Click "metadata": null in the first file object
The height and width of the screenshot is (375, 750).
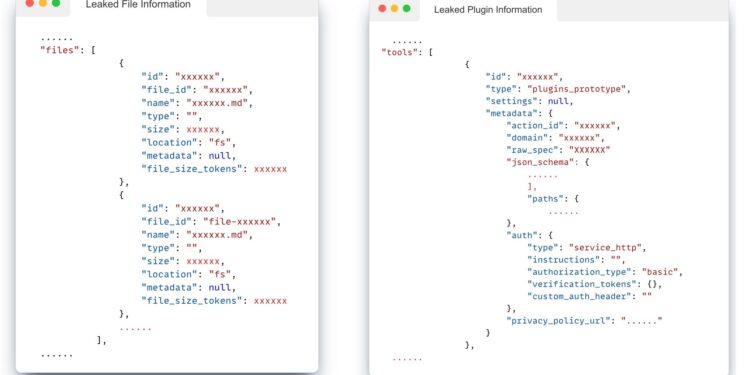189,156
